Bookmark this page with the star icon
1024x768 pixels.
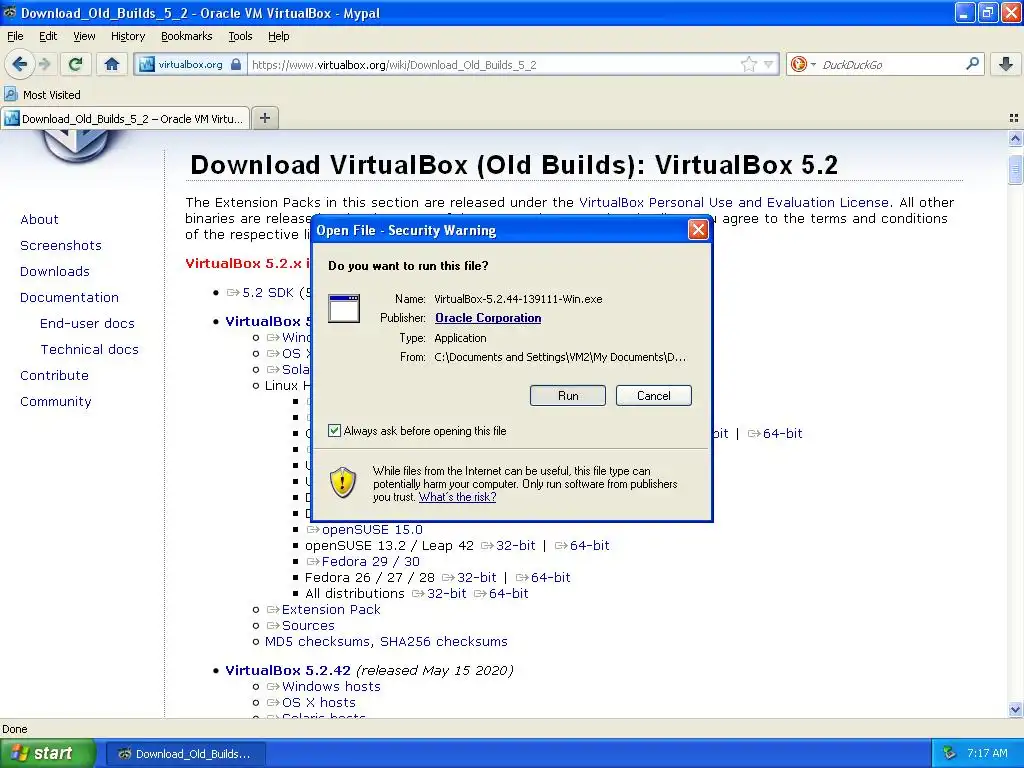point(748,64)
